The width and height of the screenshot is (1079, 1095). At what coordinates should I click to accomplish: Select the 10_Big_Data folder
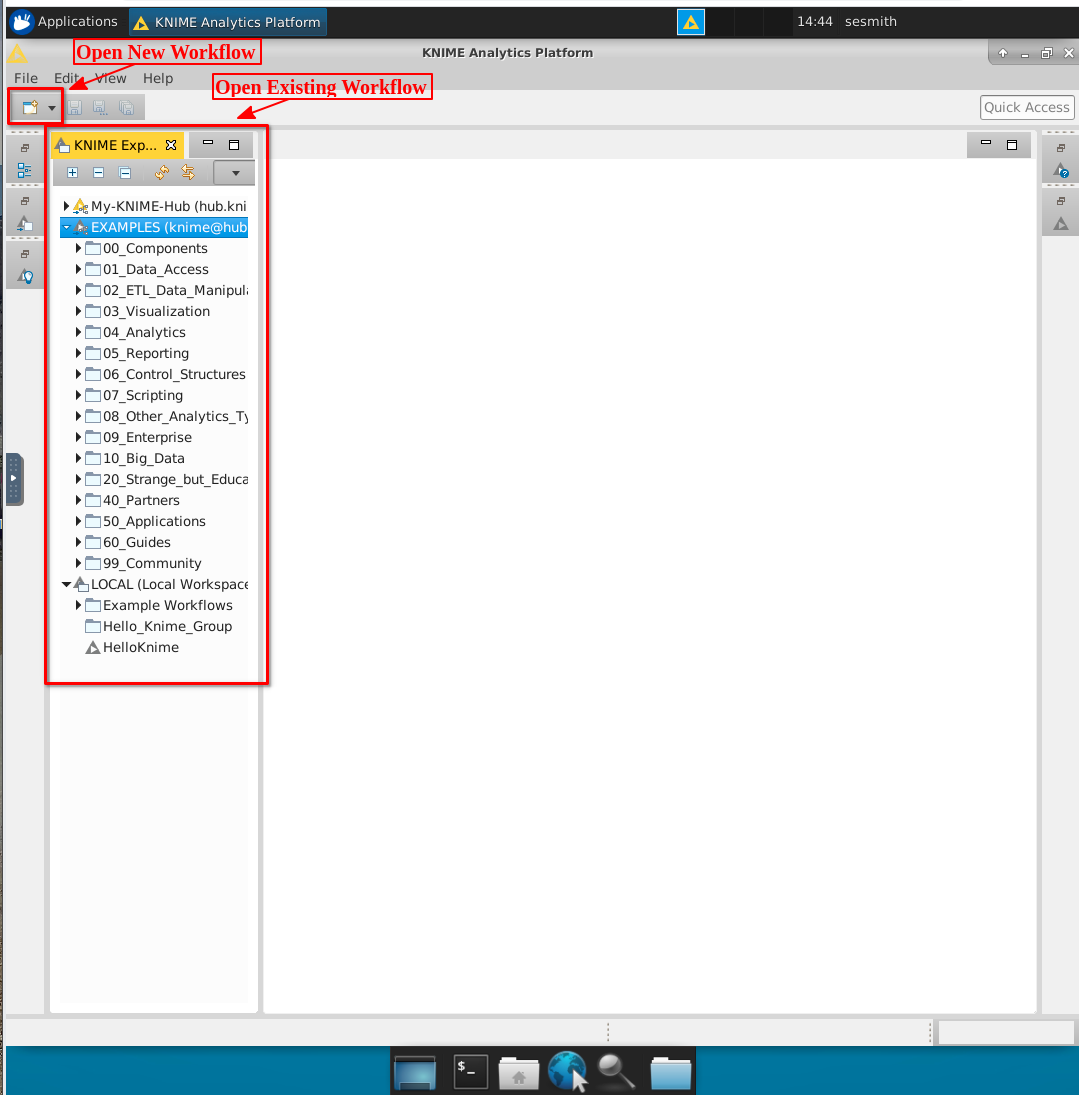[135, 458]
